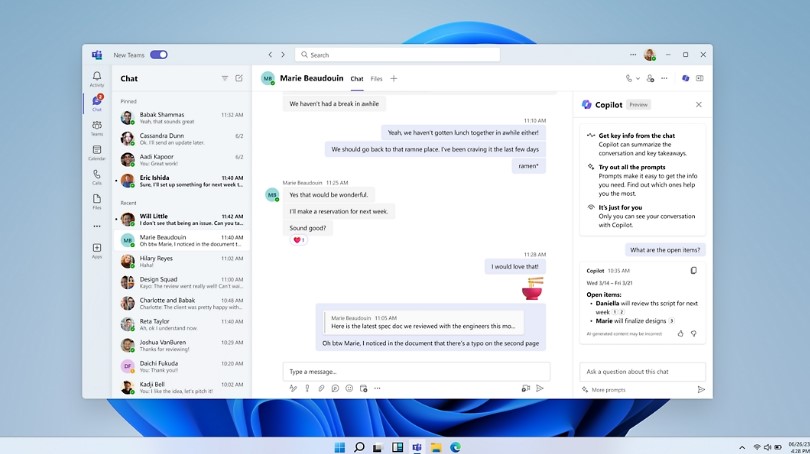Click the Copilot question input field
Image resolution: width=810 pixels, height=454 pixels.
[x=642, y=371]
